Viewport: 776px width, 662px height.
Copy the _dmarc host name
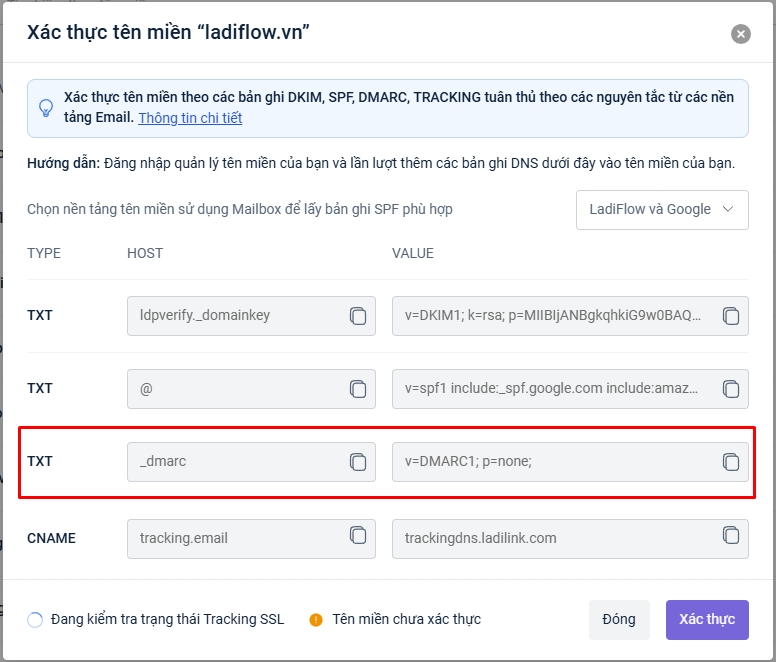coord(358,462)
